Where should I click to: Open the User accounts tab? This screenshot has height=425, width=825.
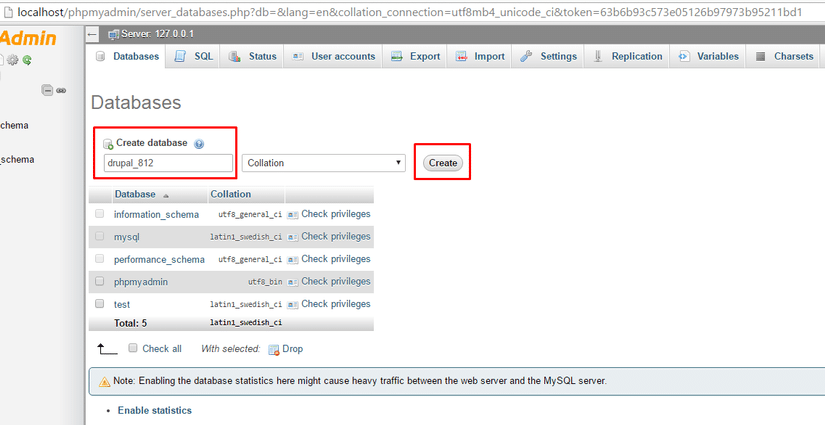coord(334,56)
